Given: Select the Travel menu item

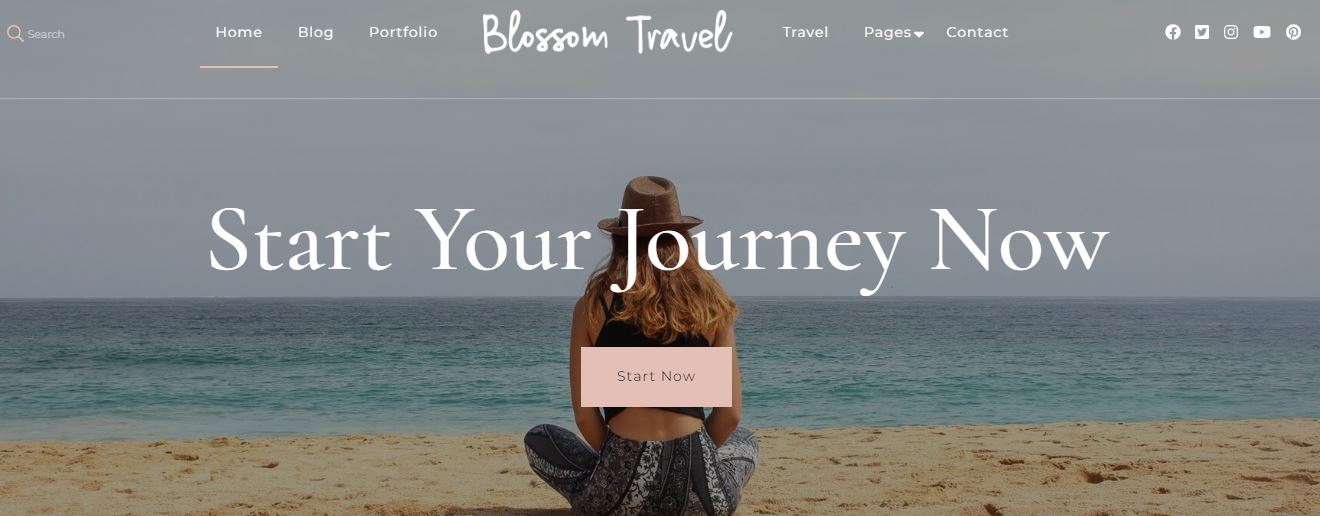Looking at the screenshot, I should coord(805,32).
